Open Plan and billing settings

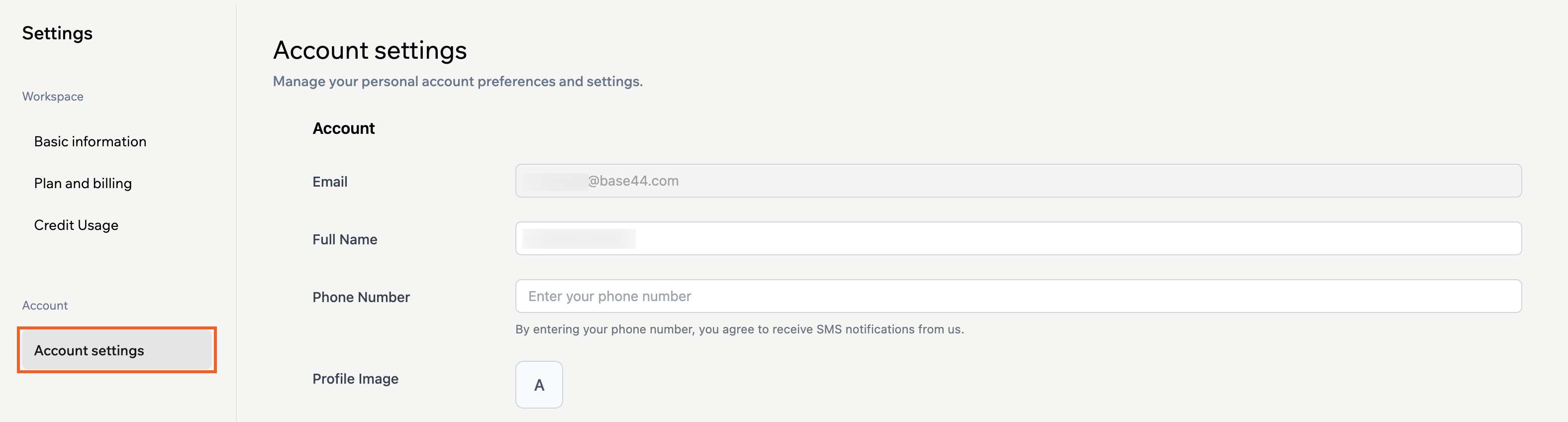pyautogui.click(x=83, y=183)
